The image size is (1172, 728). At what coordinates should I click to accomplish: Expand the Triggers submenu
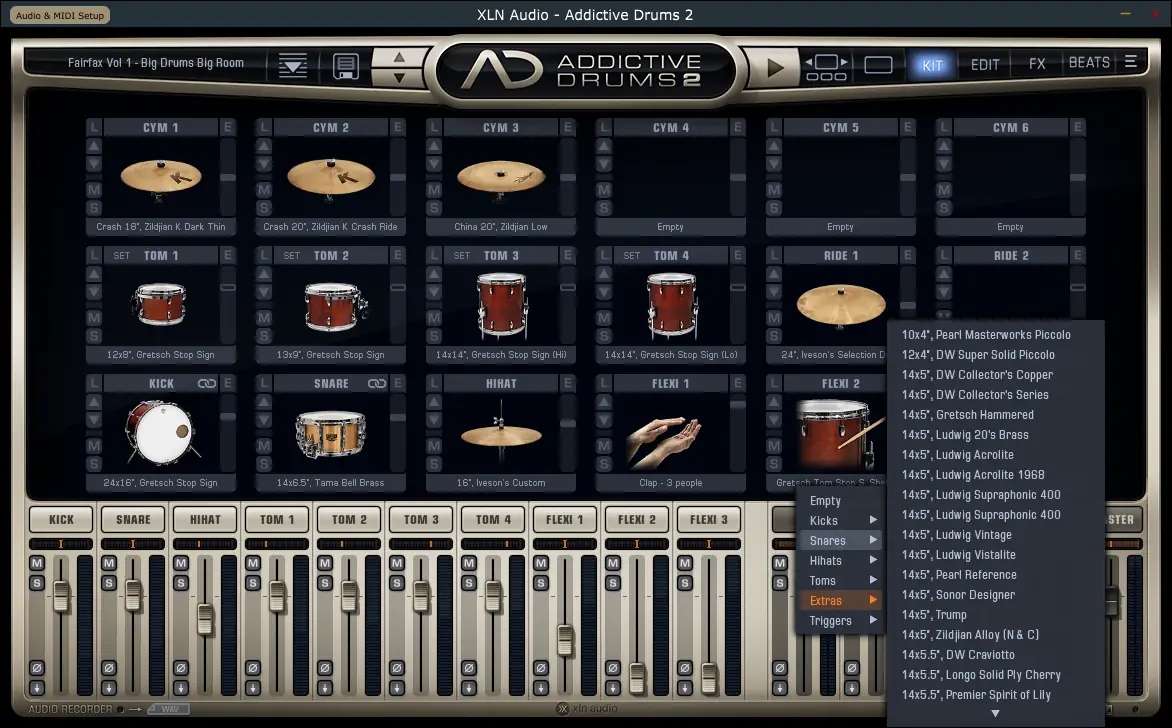click(840, 620)
